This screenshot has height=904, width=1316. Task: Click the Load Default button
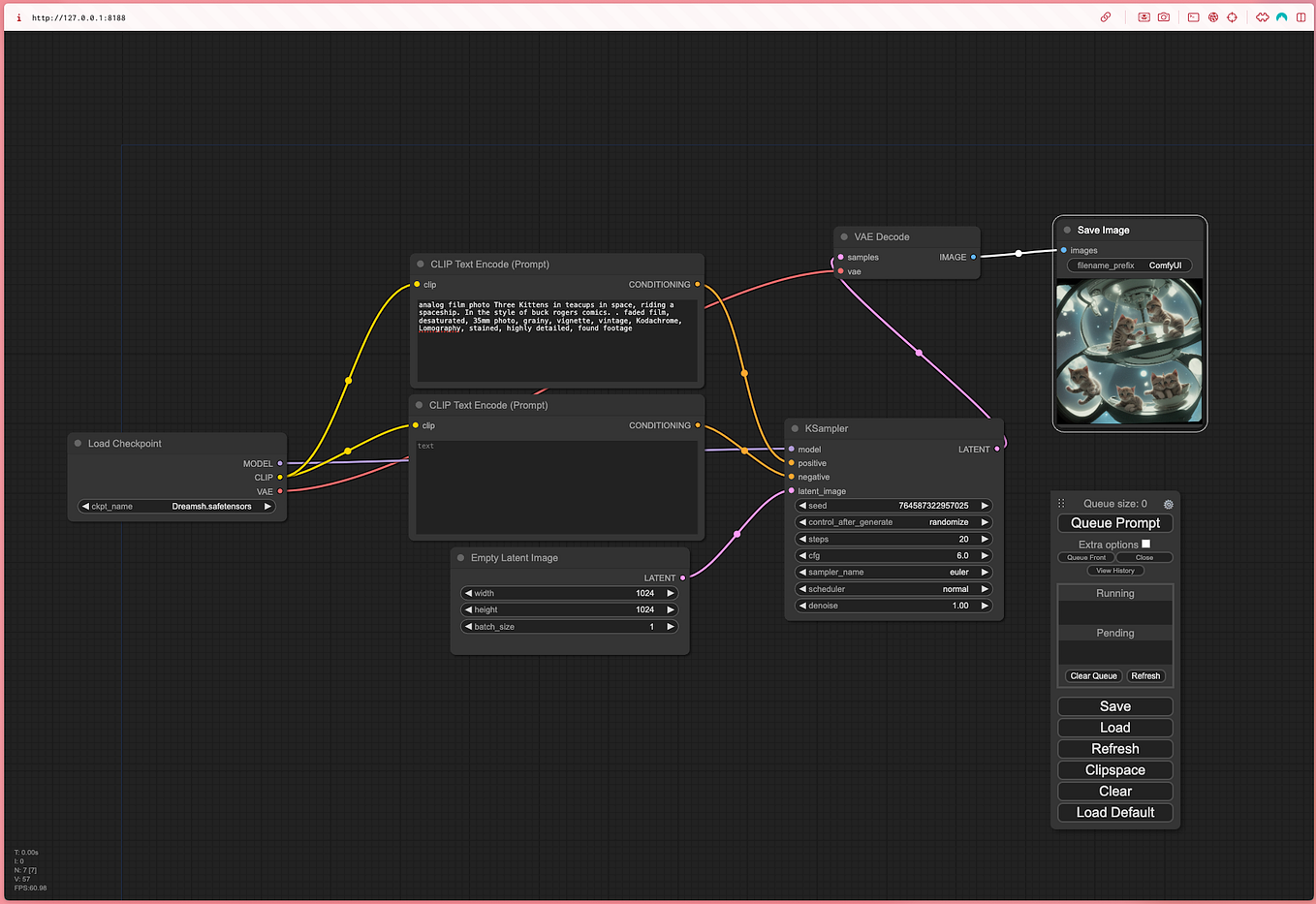[x=1114, y=812]
